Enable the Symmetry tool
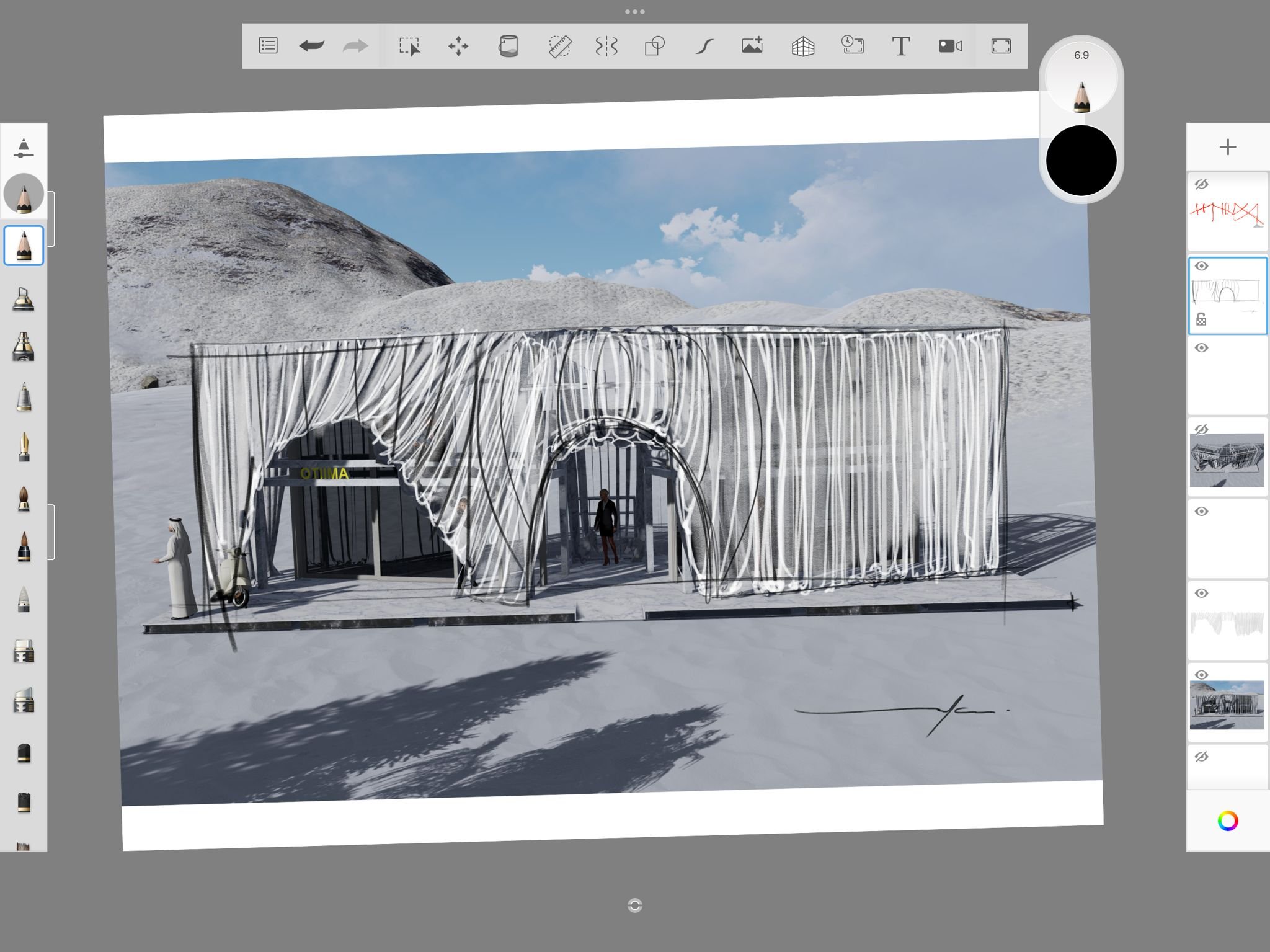Image resolution: width=1270 pixels, height=952 pixels. pos(606,46)
